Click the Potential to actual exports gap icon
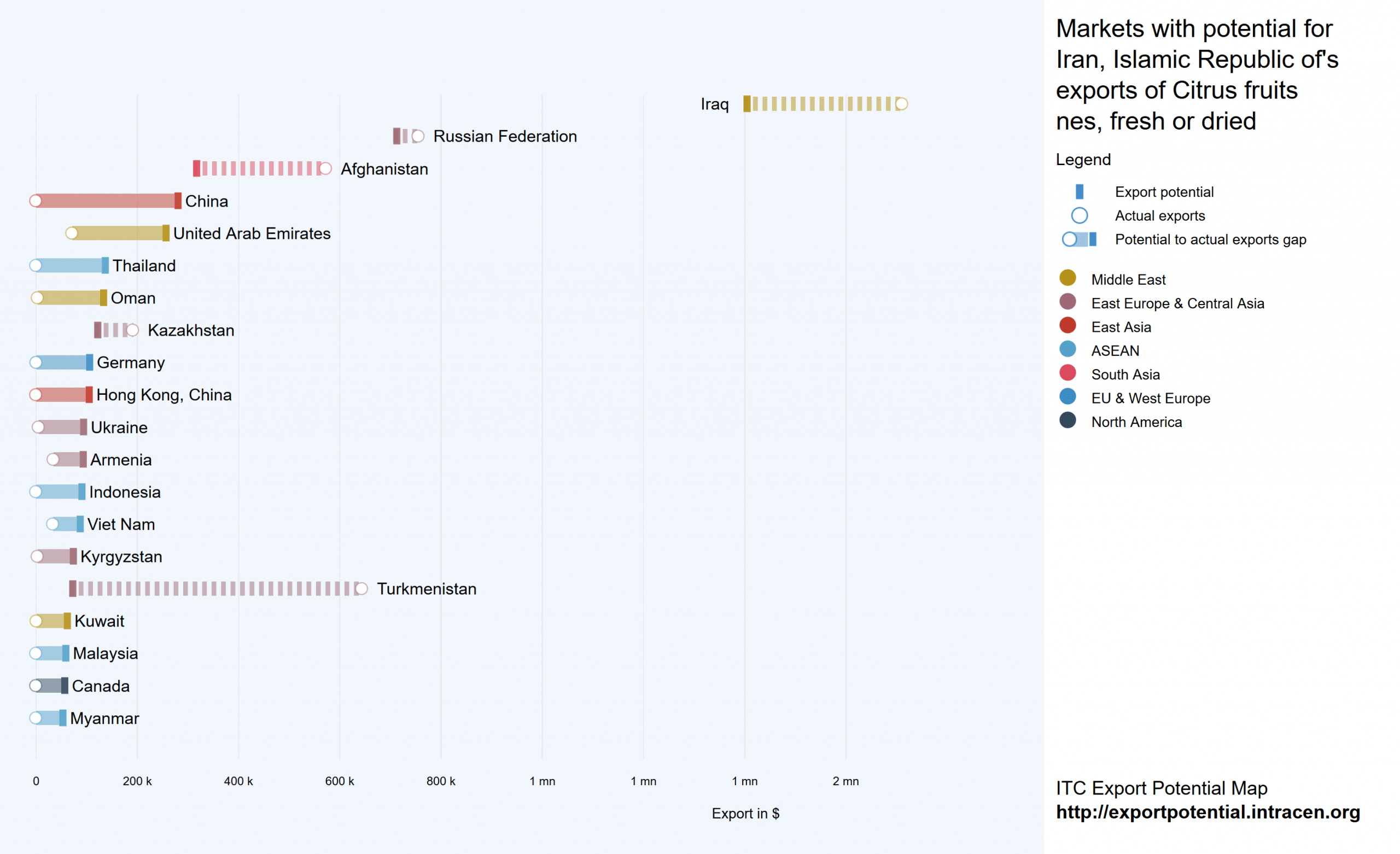Screen dimensions: 1400x854 coord(1079,240)
